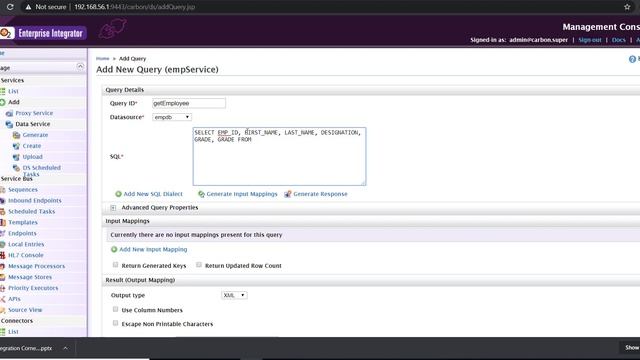Open HL7 Console menu item
The height and width of the screenshot is (360, 640).
[26, 255]
